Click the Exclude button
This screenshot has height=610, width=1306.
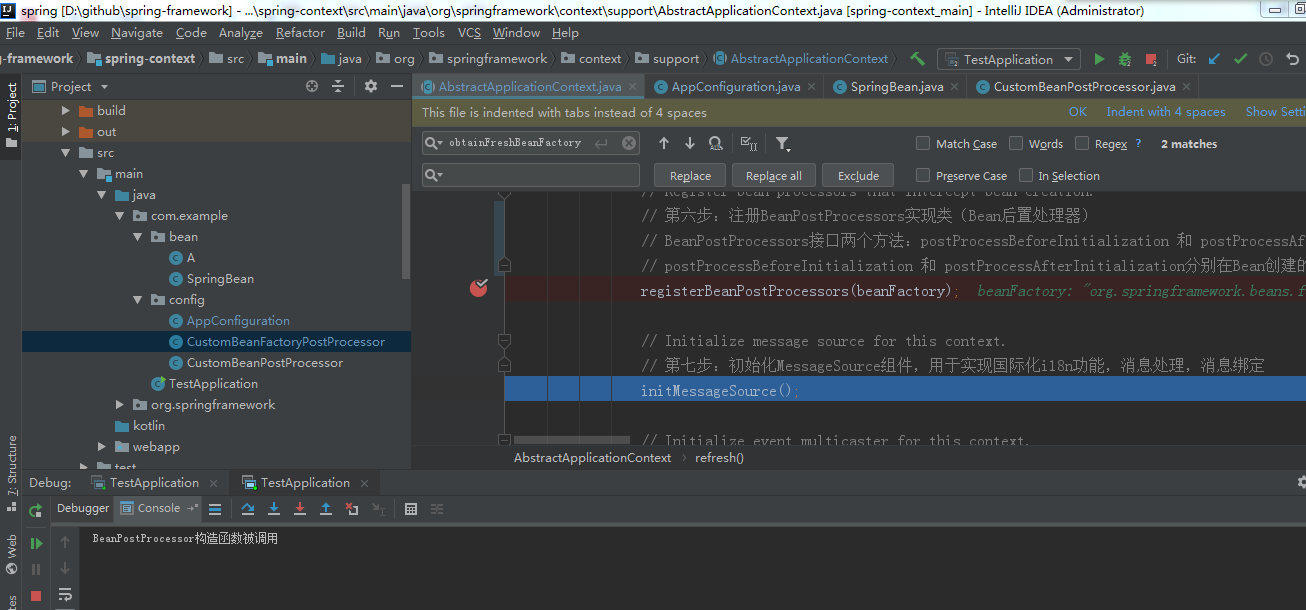[x=858, y=175]
